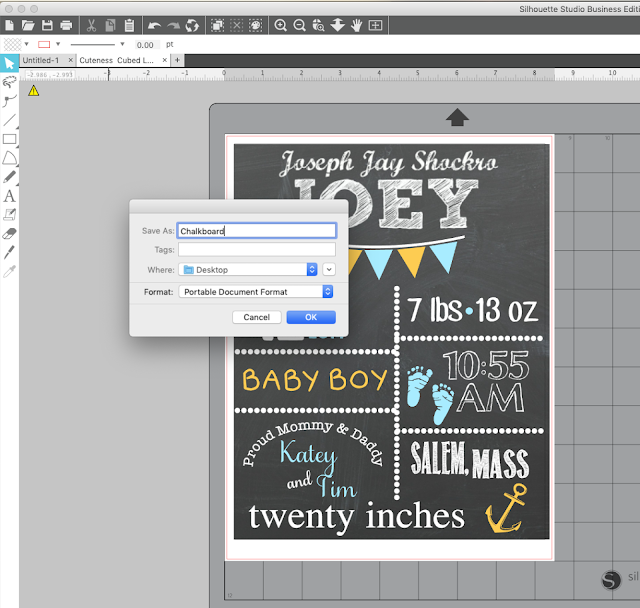
Task: Open the line style dropdown arrow
Action: click(x=122, y=44)
